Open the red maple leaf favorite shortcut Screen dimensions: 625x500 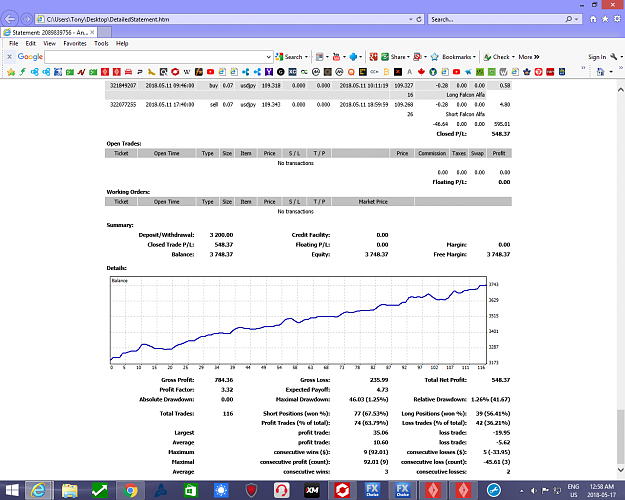(421, 72)
